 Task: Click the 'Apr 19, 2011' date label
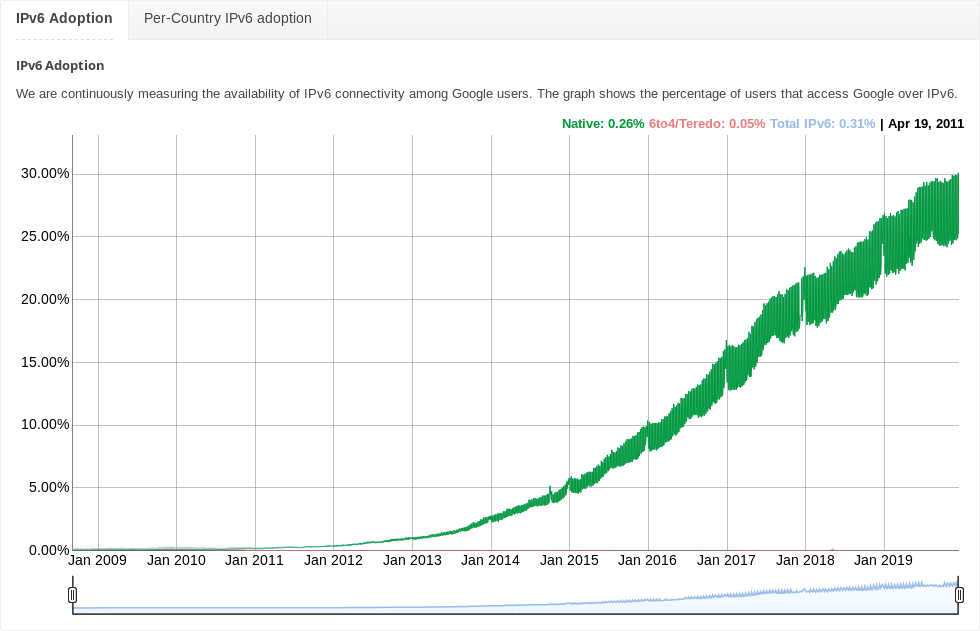click(926, 124)
